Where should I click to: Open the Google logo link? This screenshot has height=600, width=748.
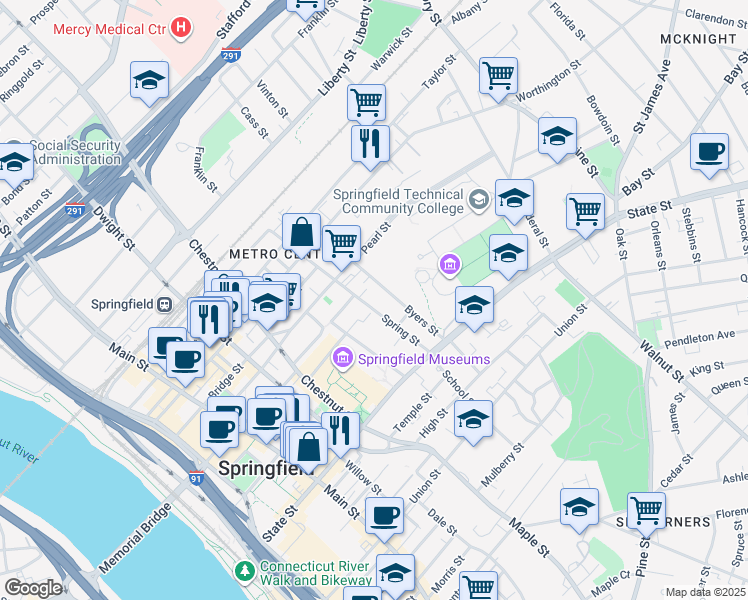coord(34,588)
